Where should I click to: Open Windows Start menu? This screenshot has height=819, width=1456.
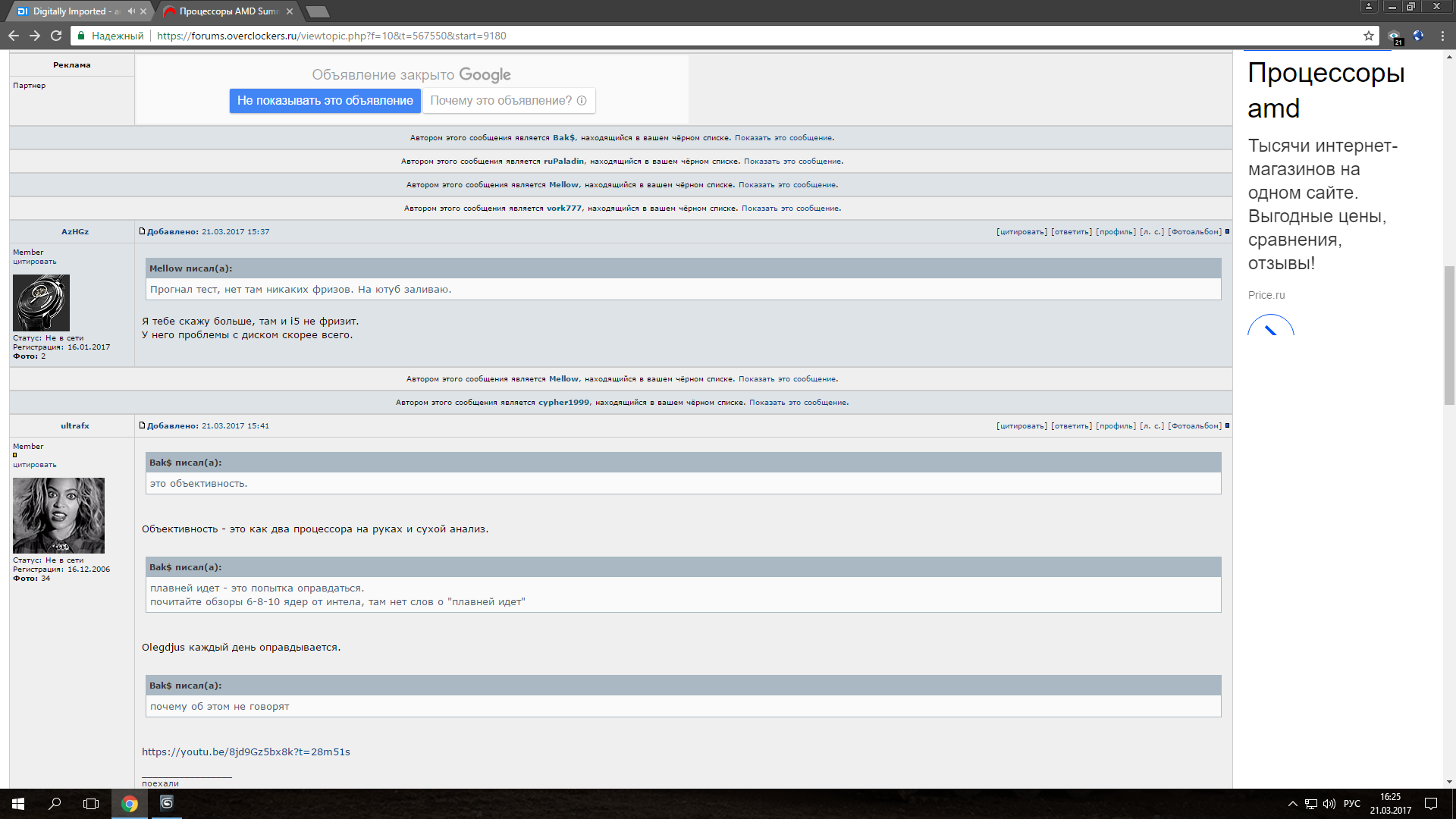[x=18, y=804]
